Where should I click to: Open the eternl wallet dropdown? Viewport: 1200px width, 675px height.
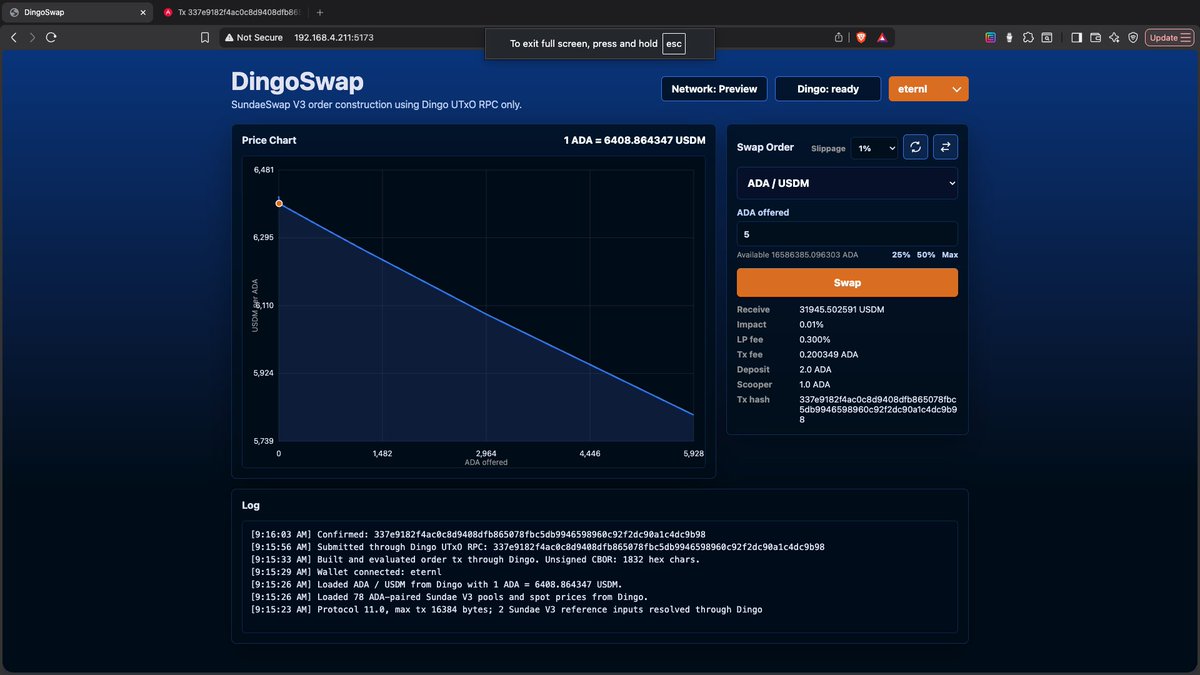tap(928, 89)
